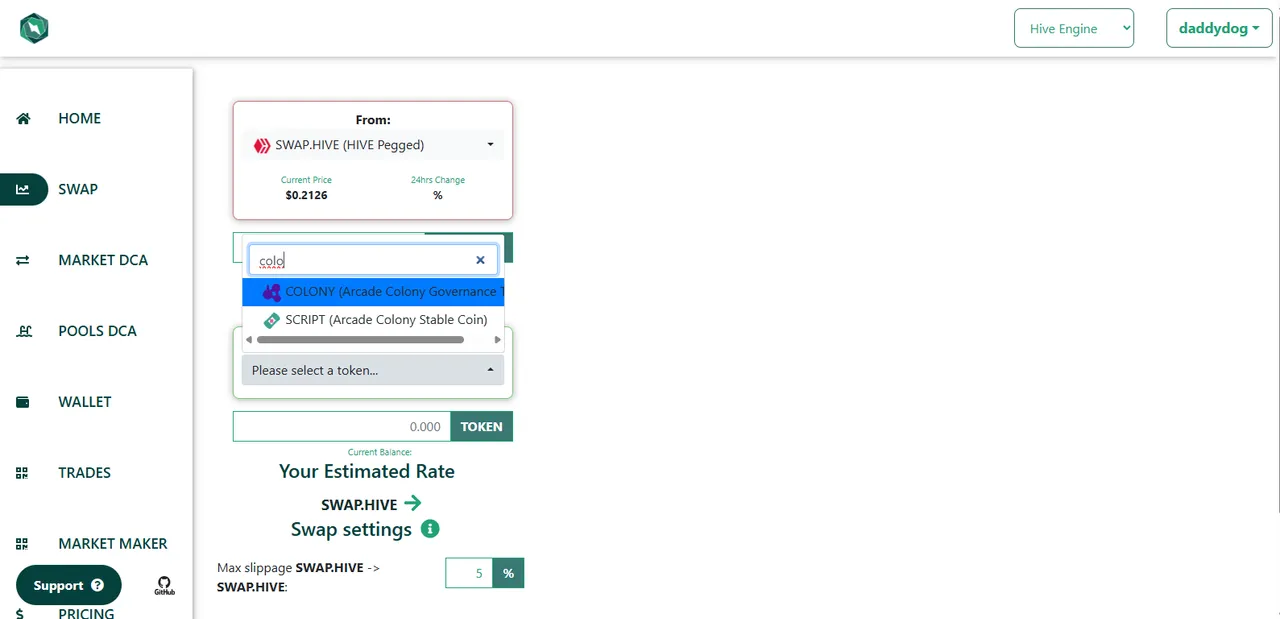Click the Trades QR-style icon
Image resolution: width=1280 pixels, height=619 pixels.
(x=22, y=473)
